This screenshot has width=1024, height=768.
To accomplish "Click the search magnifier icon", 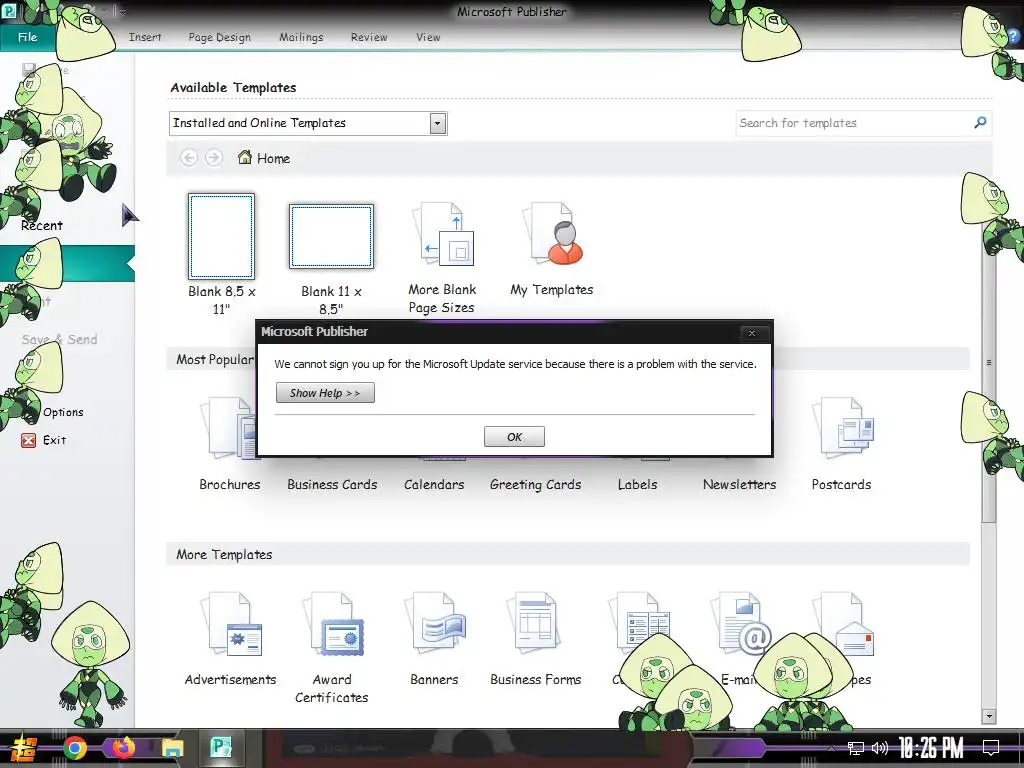I will click(x=980, y=123).
